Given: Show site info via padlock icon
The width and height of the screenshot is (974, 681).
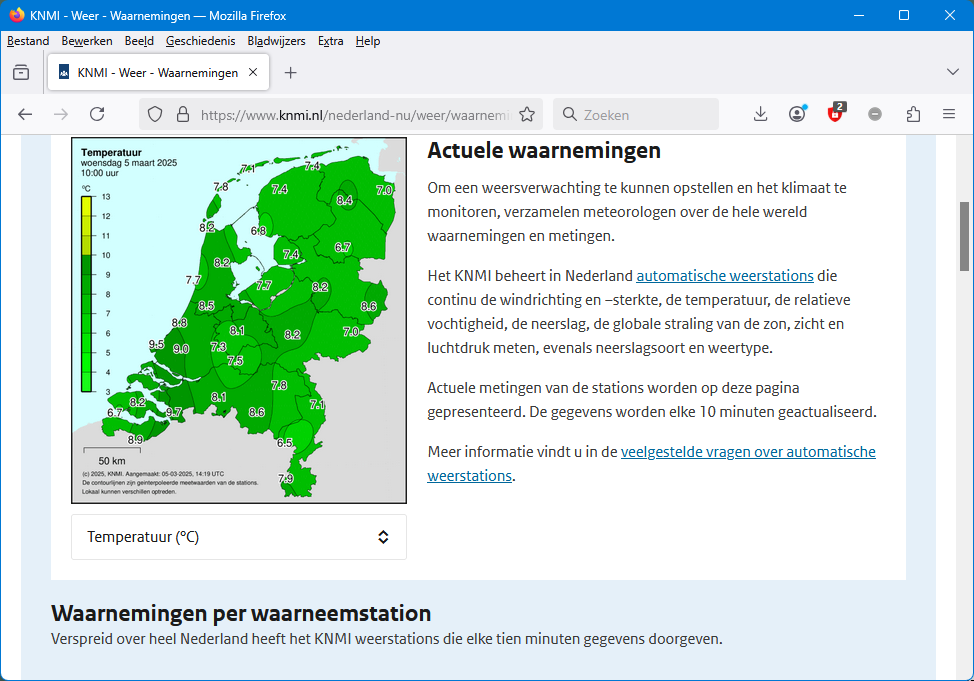Looking at the screenshot, I should pos(182,114).
